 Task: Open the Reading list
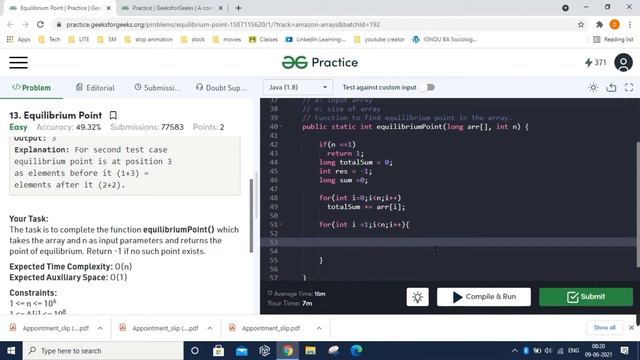613,39
